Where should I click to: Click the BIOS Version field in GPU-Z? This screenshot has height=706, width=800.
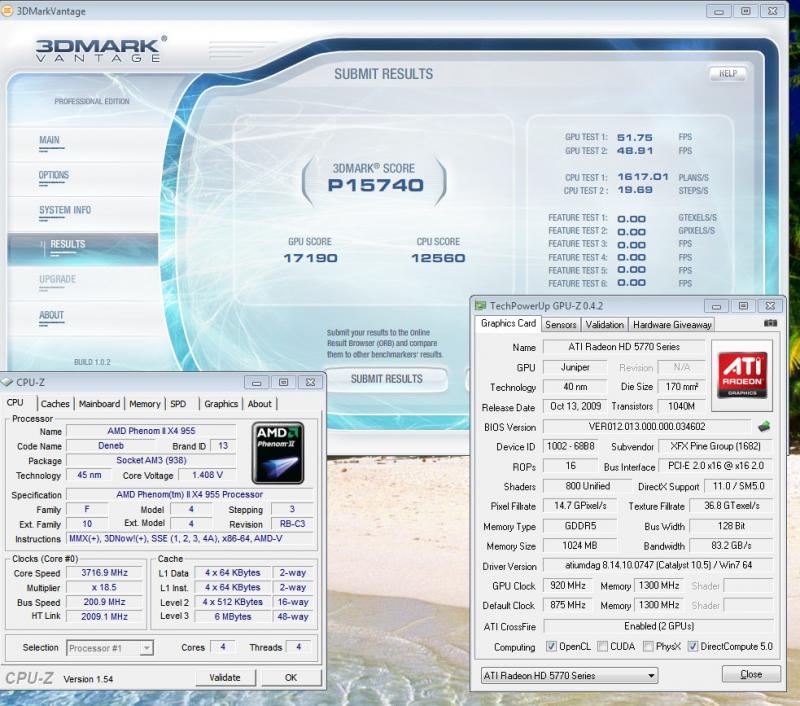point(647,426)
